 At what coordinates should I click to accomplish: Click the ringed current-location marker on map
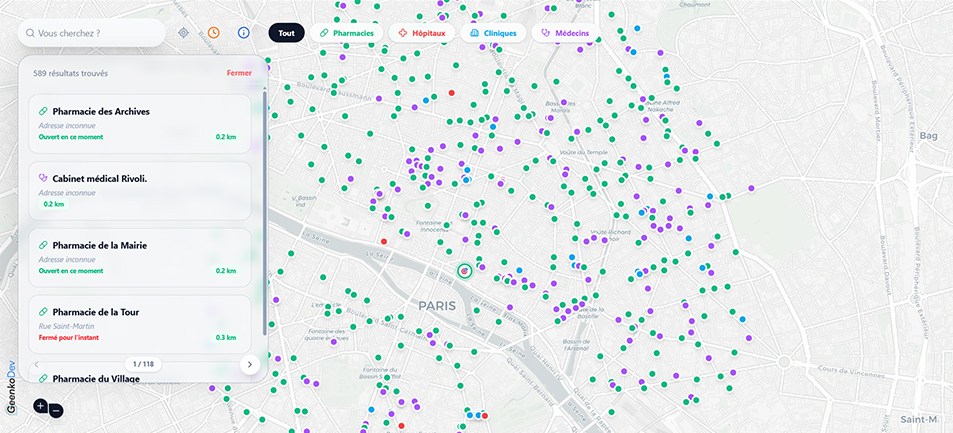coord(464,271)
